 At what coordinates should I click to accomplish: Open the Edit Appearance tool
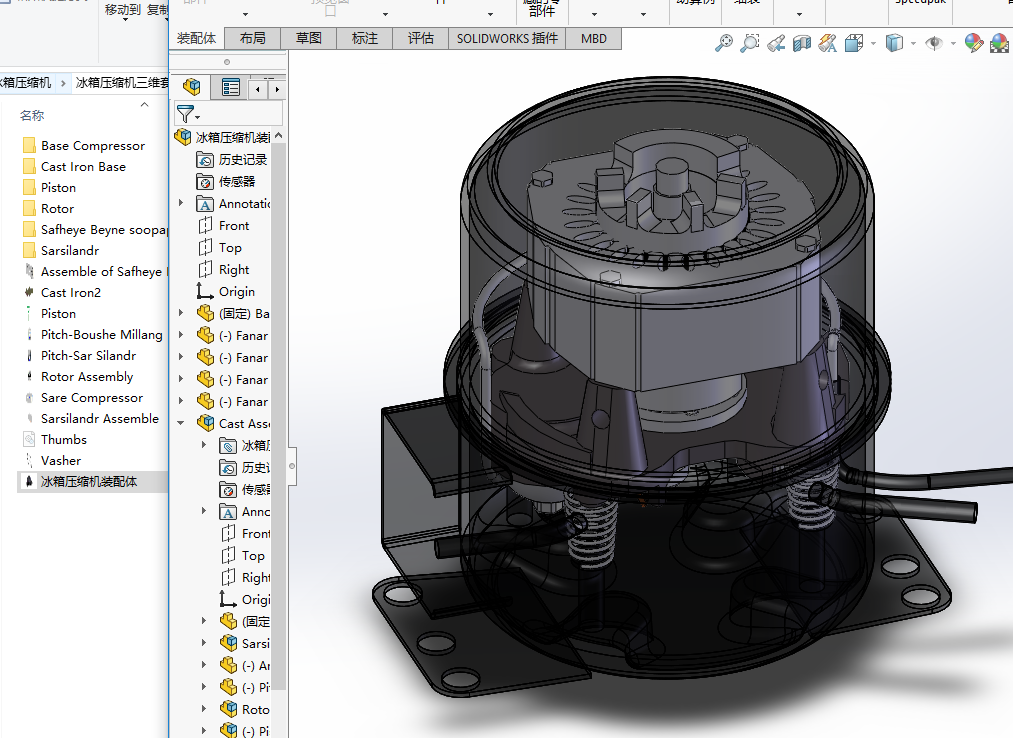[973, 43]
